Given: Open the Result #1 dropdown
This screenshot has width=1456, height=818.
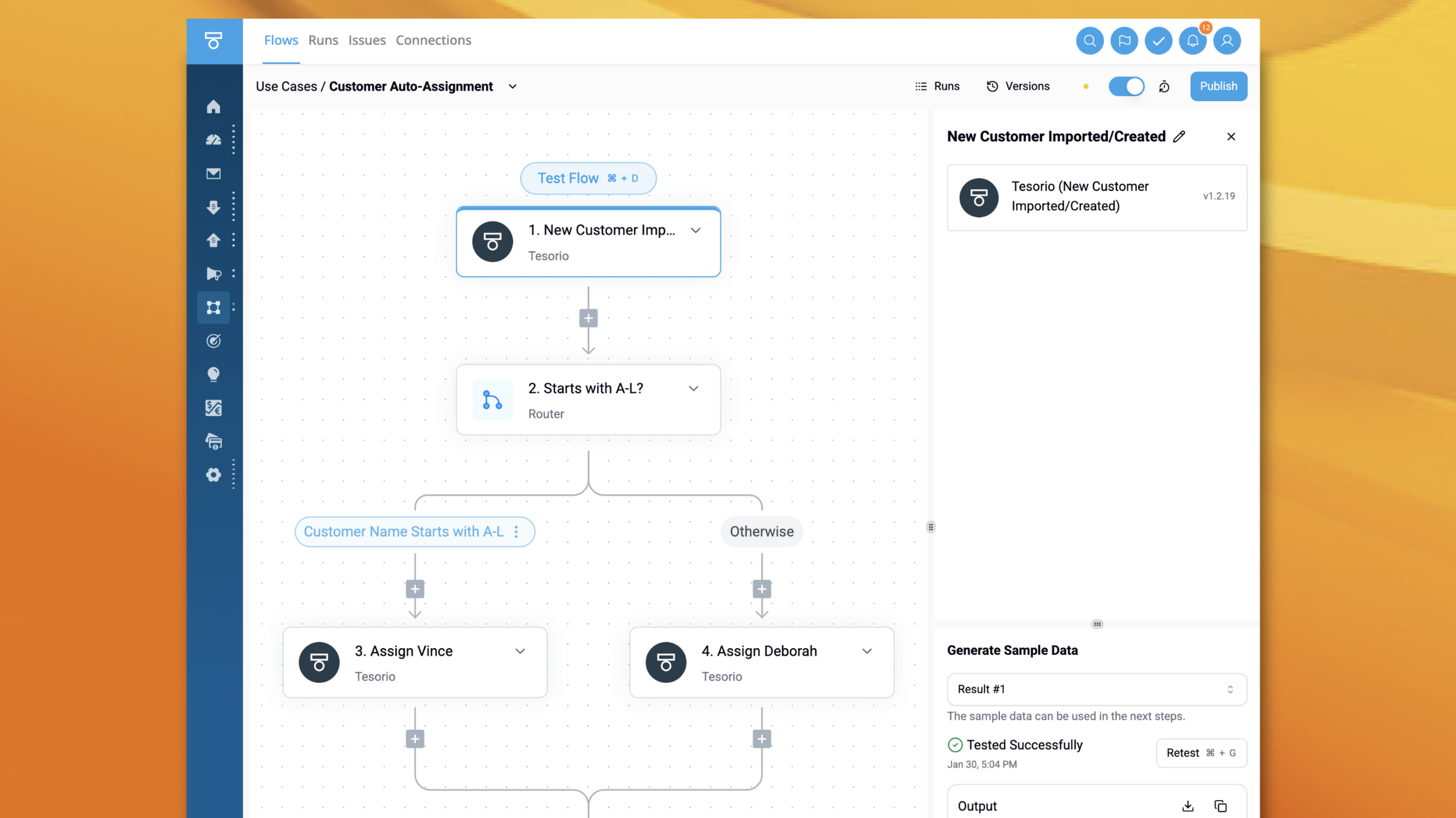Looking at the screenshot, I should 1096,689.
